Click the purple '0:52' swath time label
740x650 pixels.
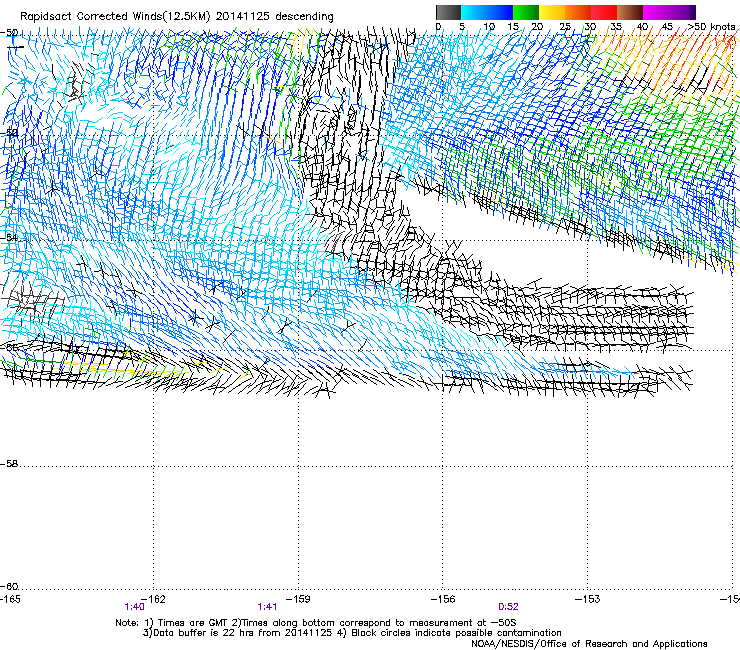click(508, 607)
